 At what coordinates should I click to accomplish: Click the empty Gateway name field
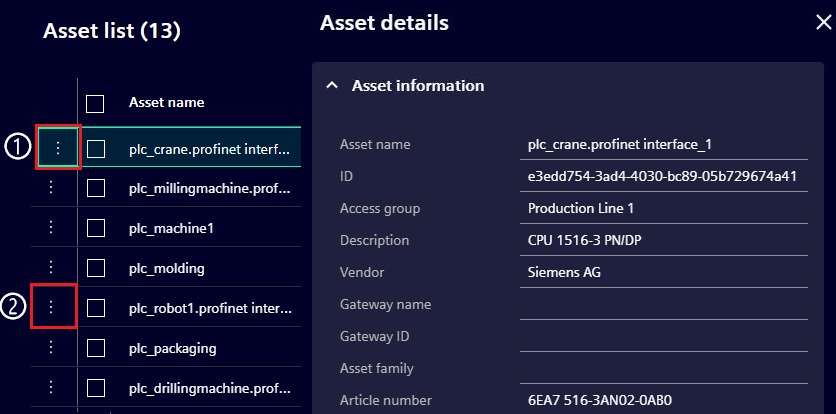(x=664, y=305)
